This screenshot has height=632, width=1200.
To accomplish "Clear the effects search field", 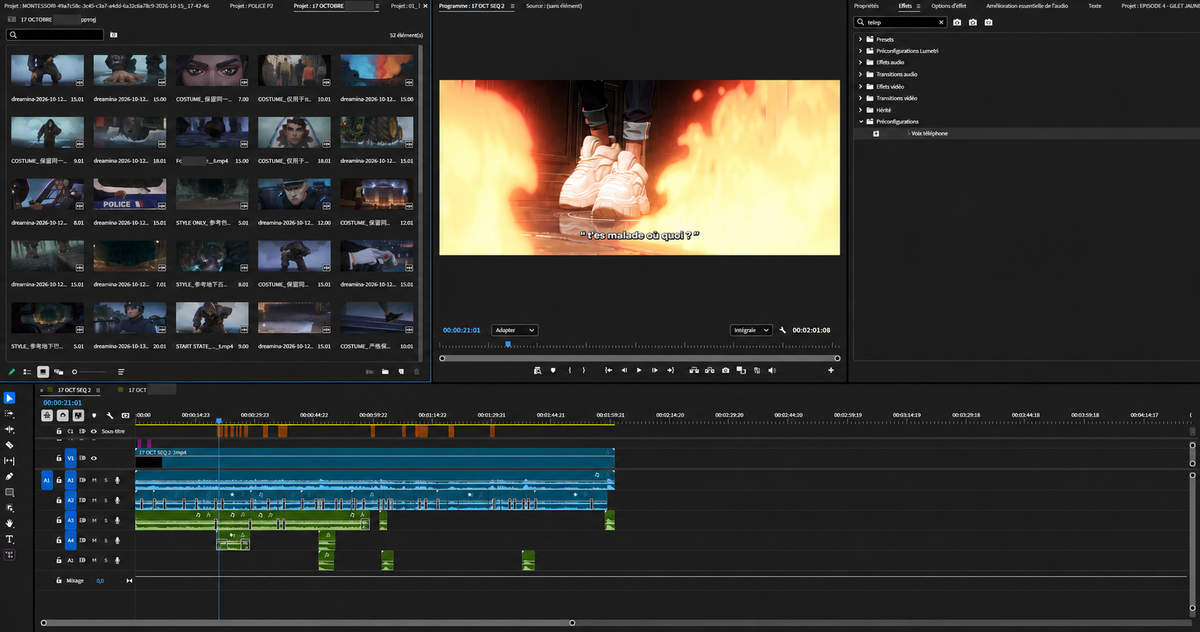I will pos(940,22).
